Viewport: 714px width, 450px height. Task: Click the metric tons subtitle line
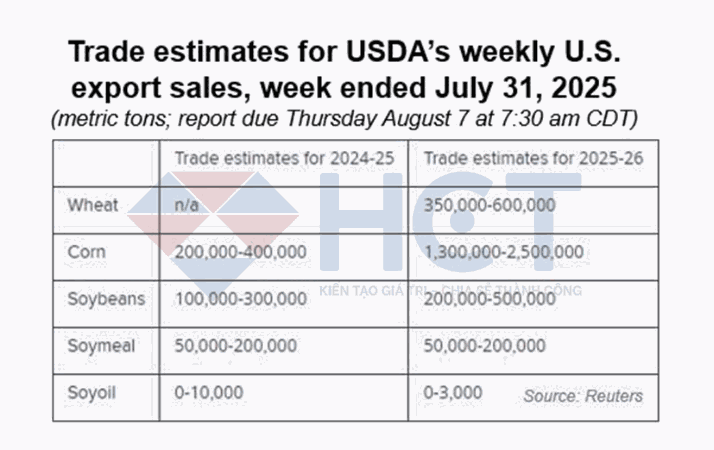click(x=357, y=119)
